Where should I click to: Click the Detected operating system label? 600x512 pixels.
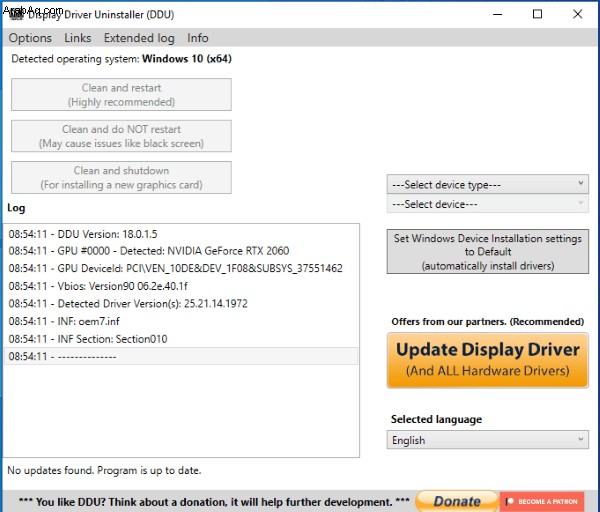pyautogui.click(x=121, y=59)
